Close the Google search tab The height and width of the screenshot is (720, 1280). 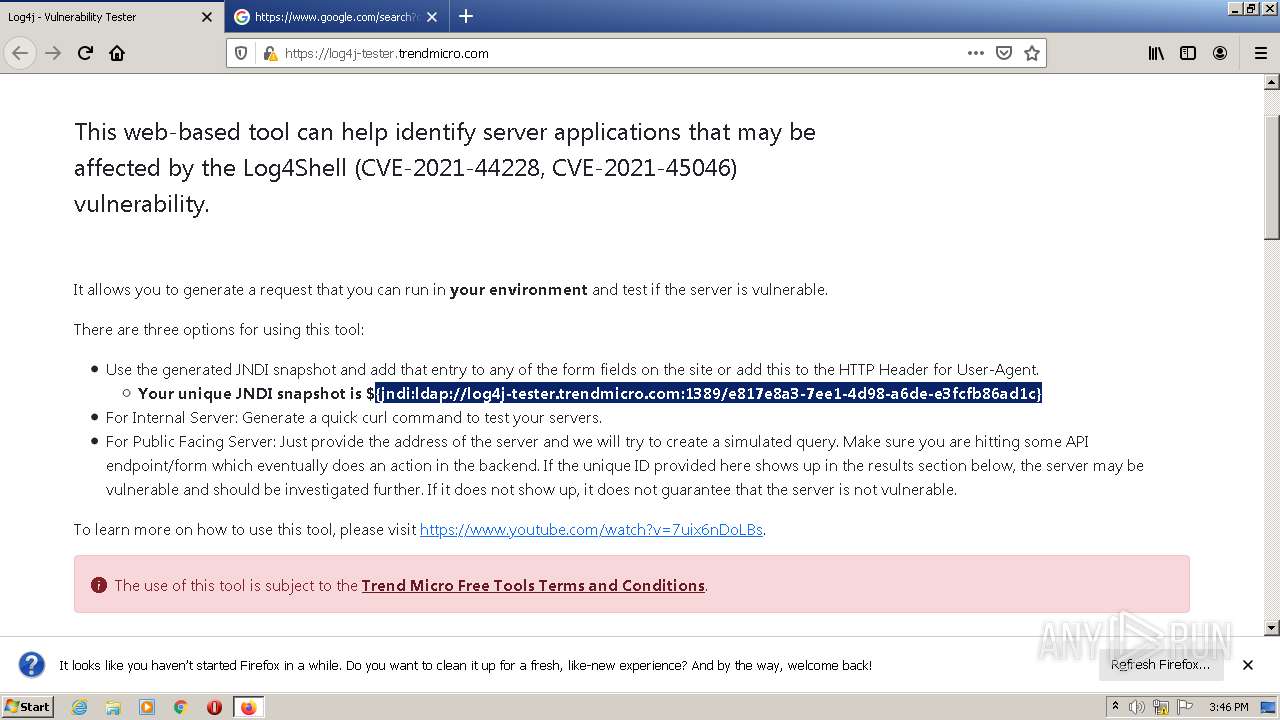tap(432, 17)
